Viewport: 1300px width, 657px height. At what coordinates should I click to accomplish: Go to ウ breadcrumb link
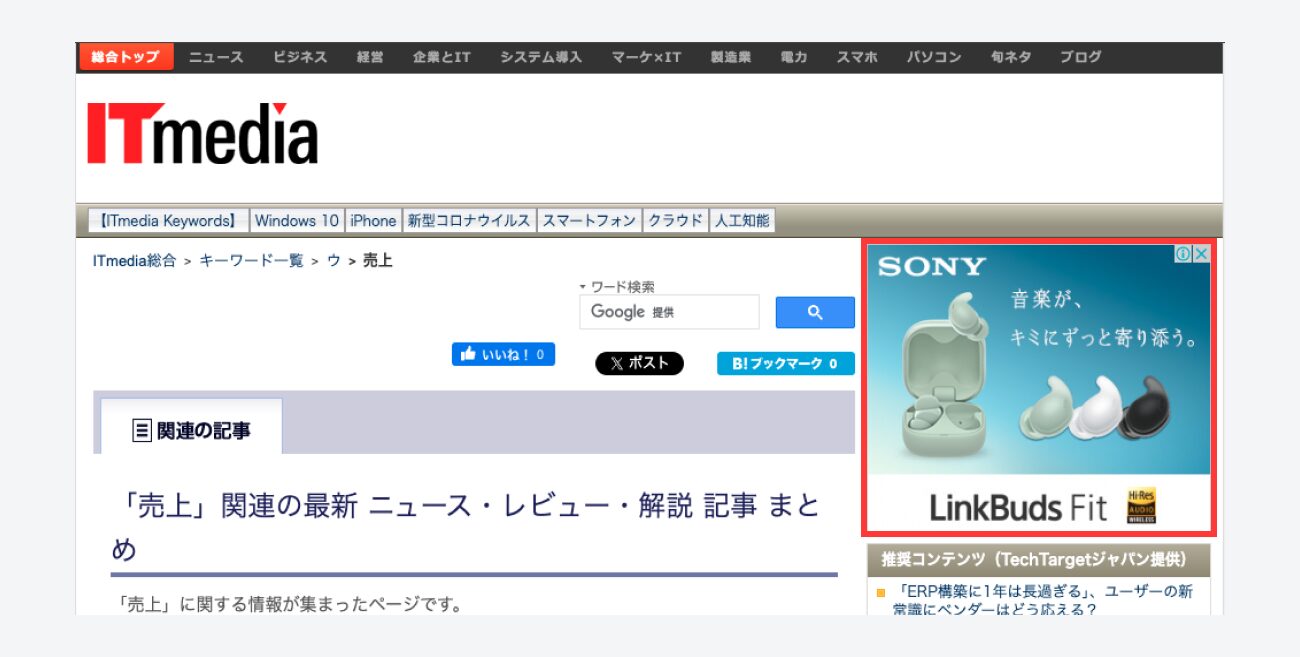[x=334, y=260]
